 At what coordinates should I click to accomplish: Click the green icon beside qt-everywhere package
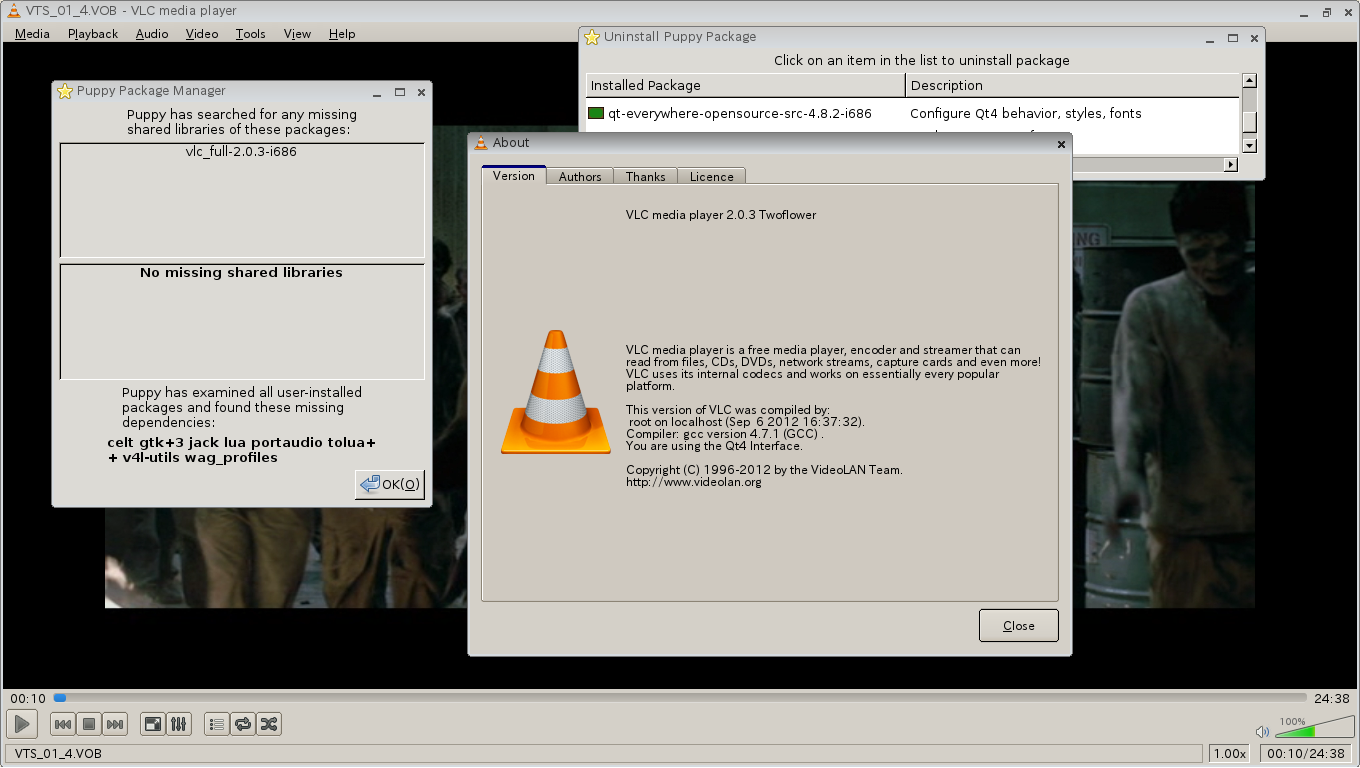[x=596, y=113]
